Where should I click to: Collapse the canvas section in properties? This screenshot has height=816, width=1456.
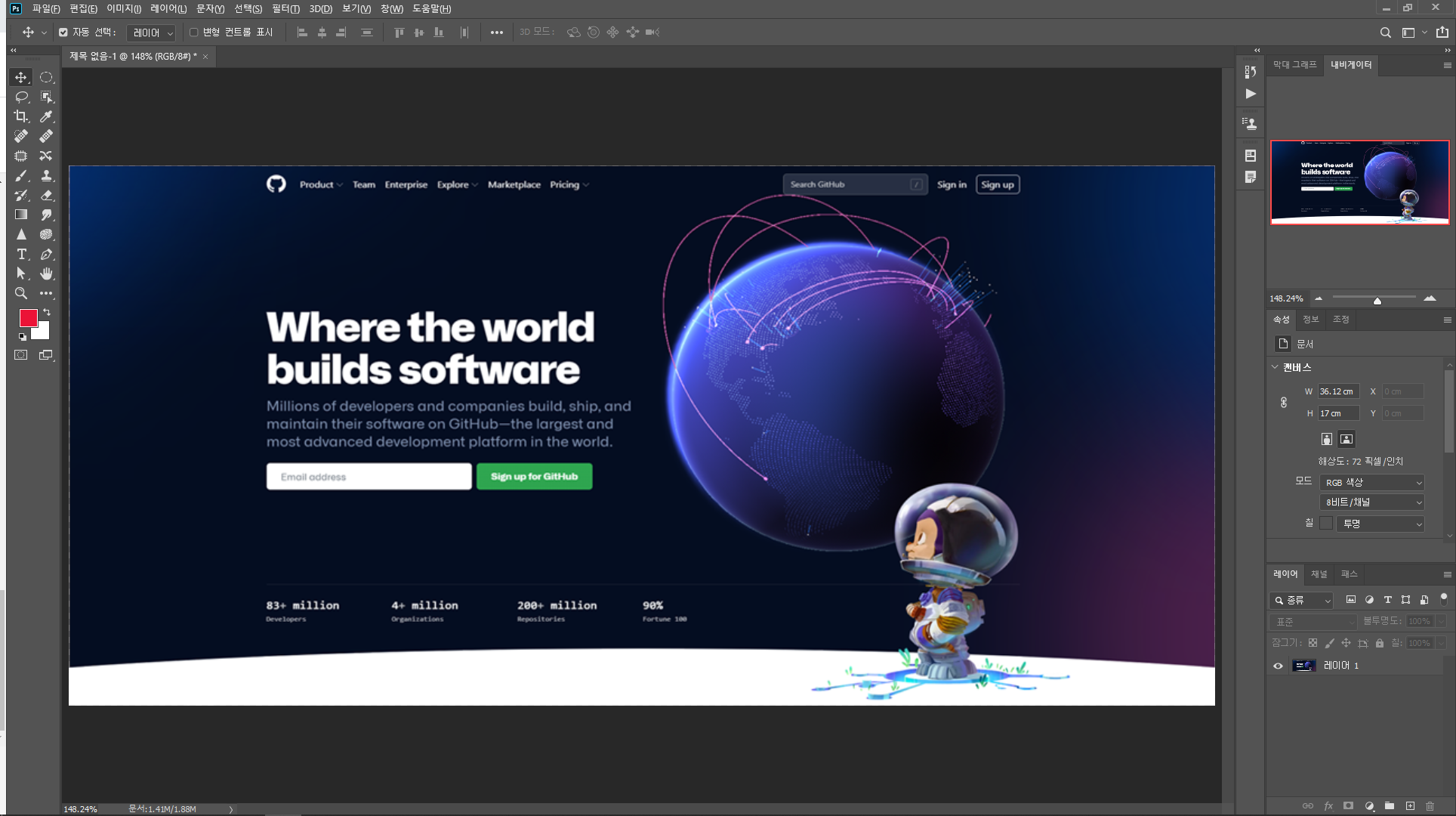[x=1275, y=367]
